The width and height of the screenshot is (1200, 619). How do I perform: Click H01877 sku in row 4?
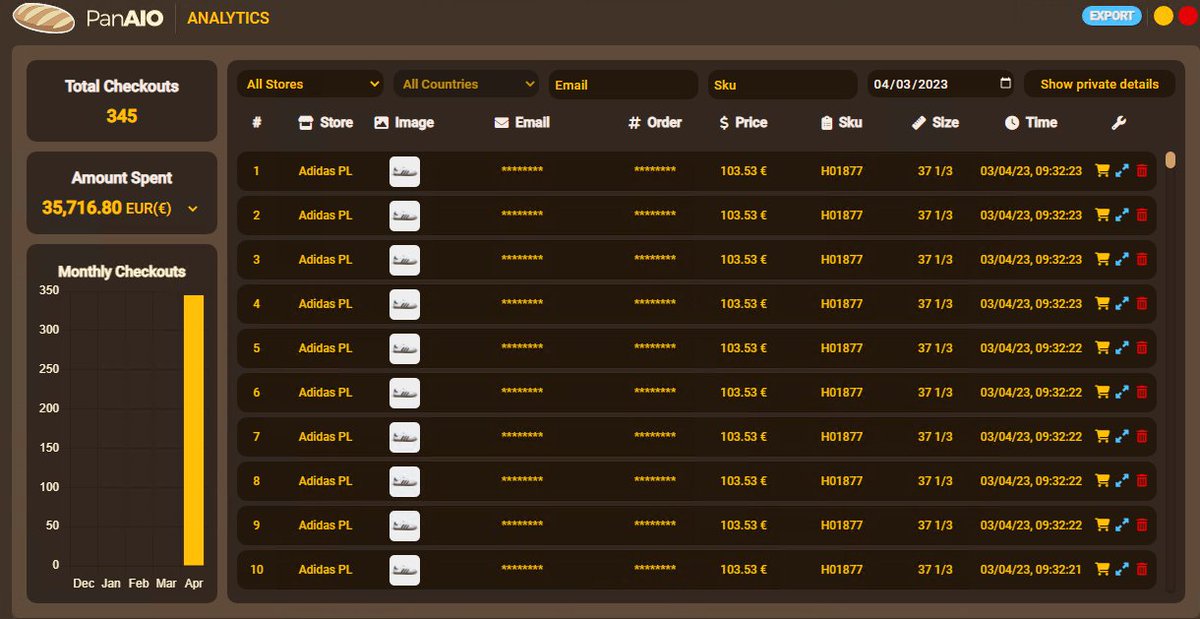pos(842,304)
